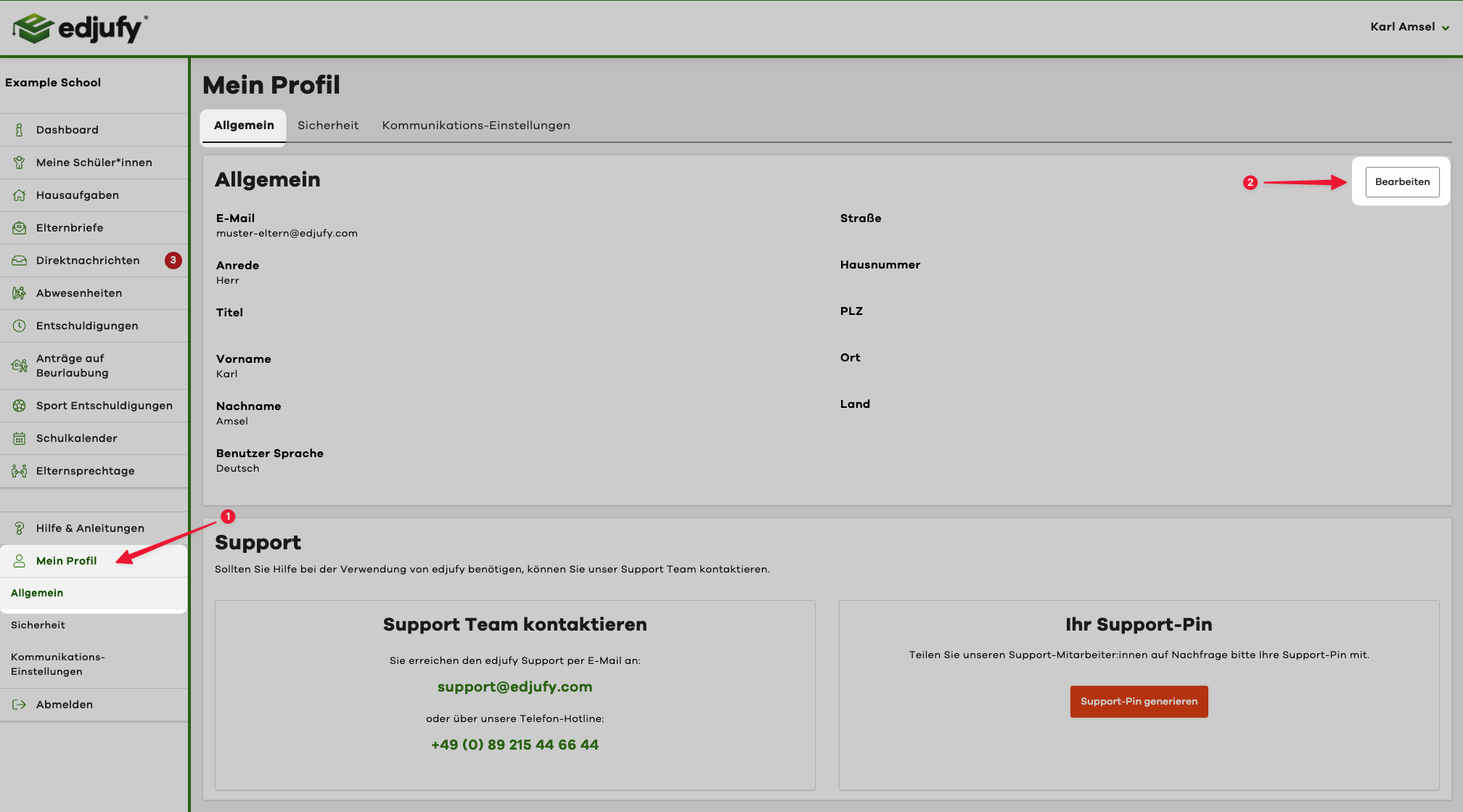Click the Hilfe & Anleitungen question icon
Viewport: 1463px width, 812px height.
20,528
